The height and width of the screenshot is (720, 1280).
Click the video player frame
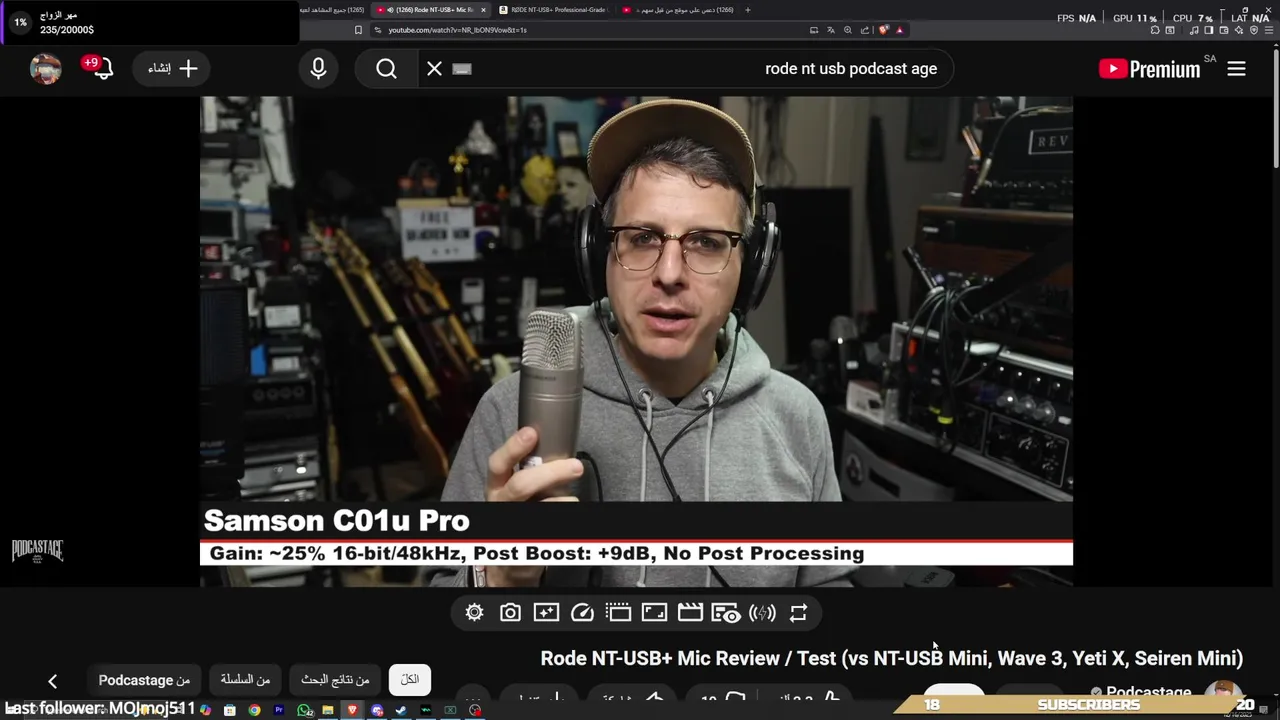(636, 340)
